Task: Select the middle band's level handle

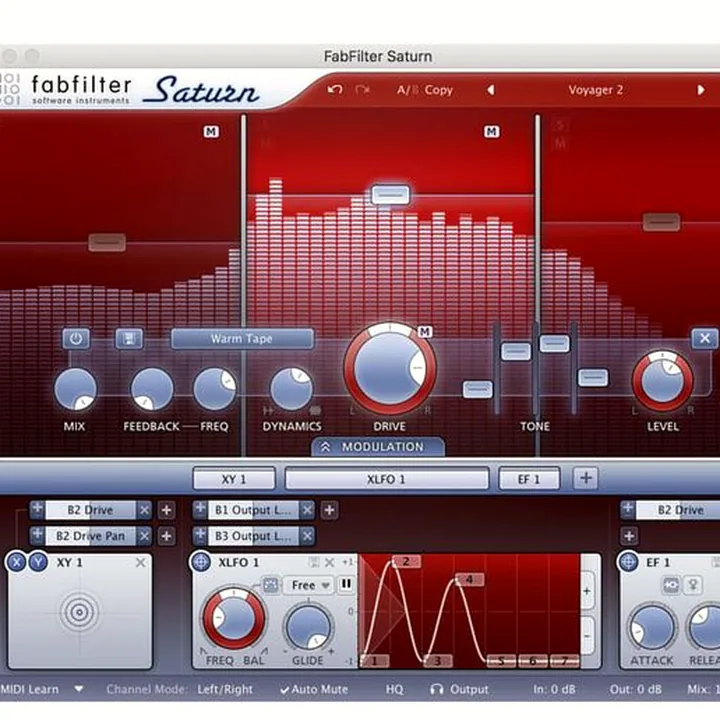Action: point(390,195)
